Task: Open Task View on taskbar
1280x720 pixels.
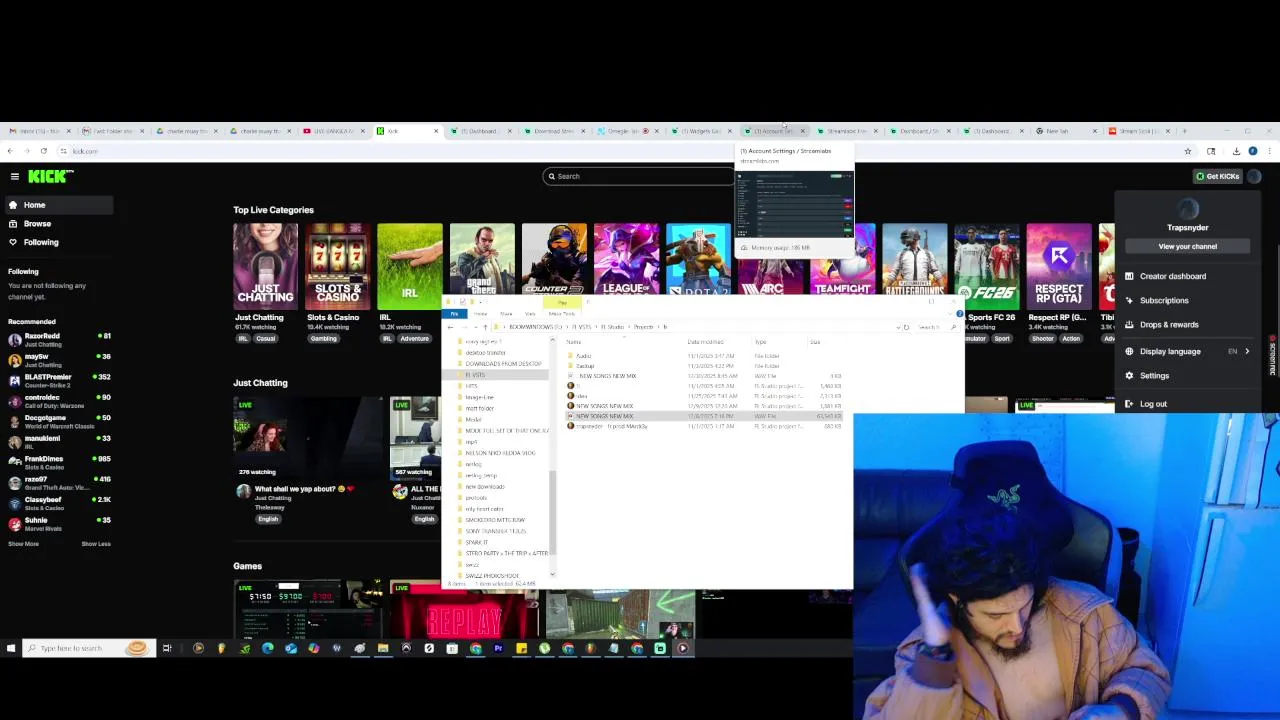Action: click(x=167, y=648)
